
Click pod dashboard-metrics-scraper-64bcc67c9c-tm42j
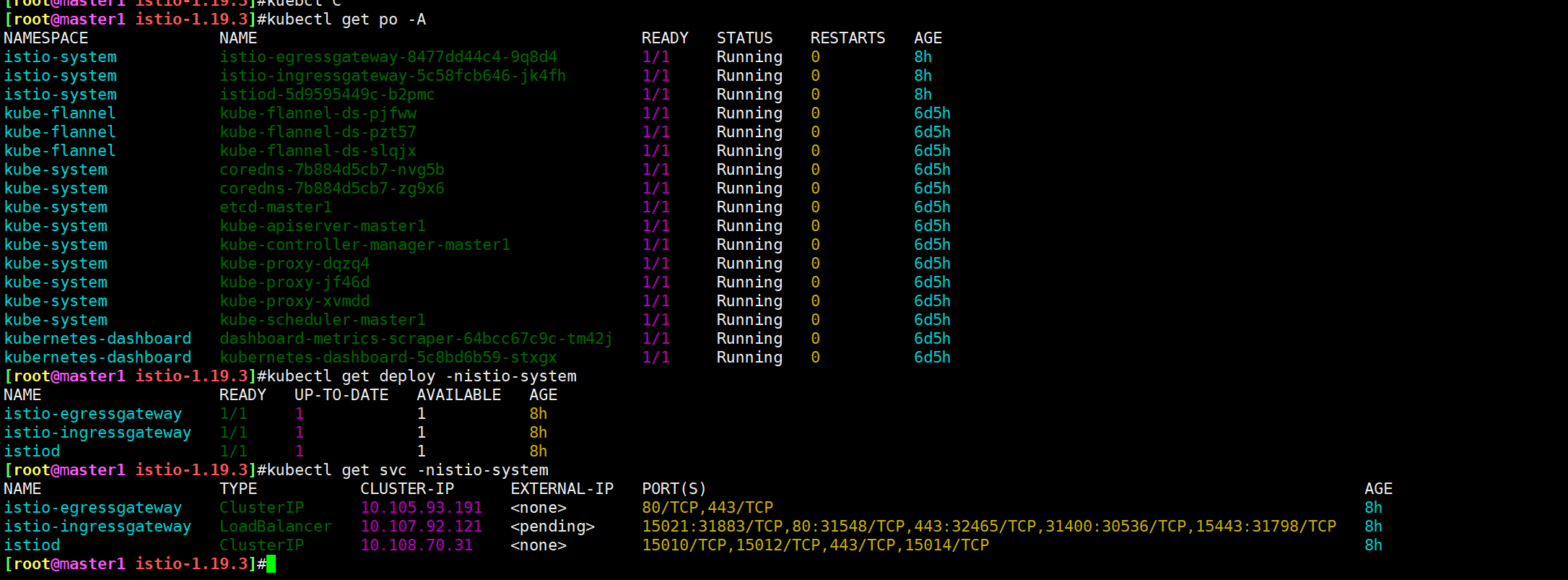click(x=417, y=339)
